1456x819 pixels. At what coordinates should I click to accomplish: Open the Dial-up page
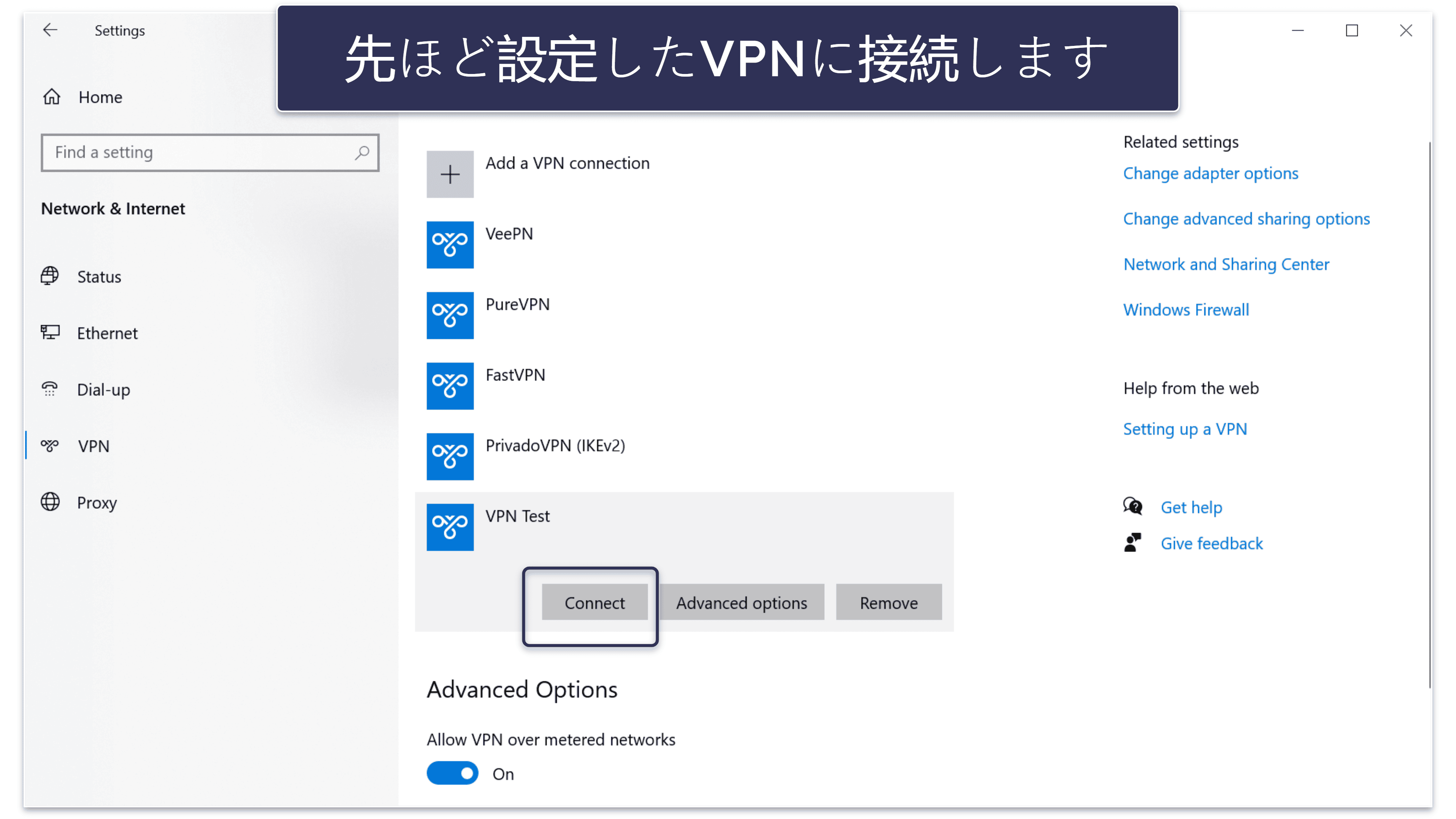pyautogui.click(x=104, y=390)
